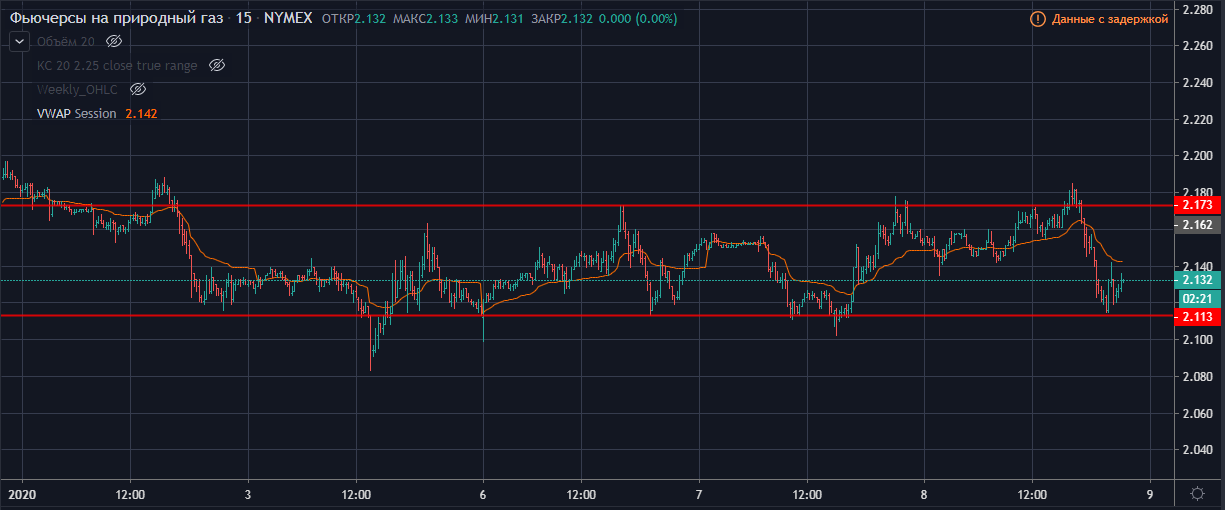Click the VWAP value 2.142

click(142, 114)
